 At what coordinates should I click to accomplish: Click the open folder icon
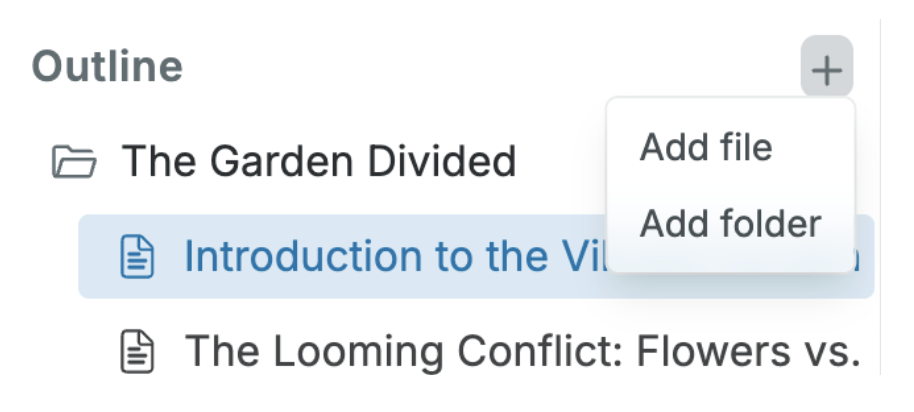coord(74,161)
